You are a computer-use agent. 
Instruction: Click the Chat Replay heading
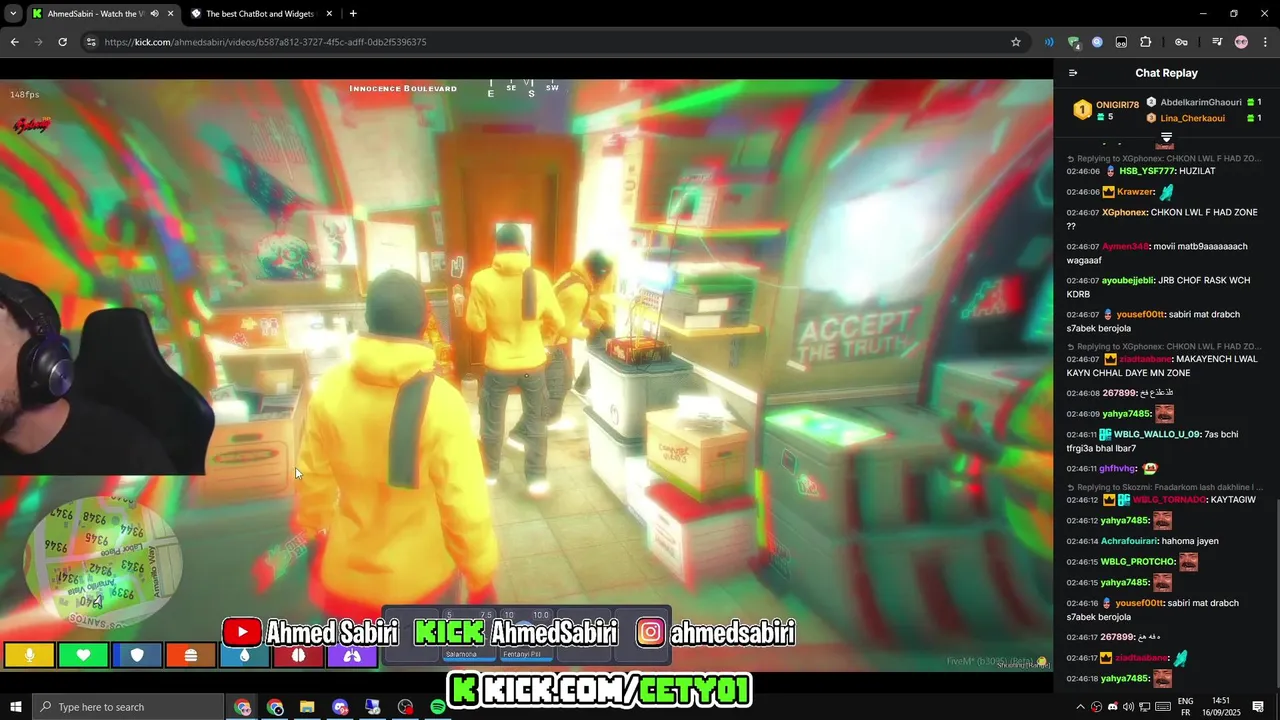(1166, 73)
